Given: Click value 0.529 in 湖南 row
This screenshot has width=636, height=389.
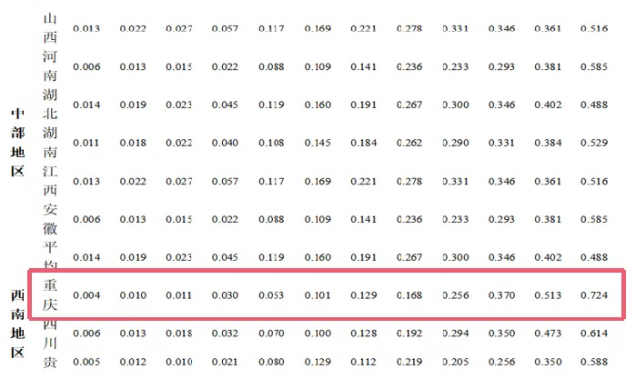Looking at the screenshot, I should 594,143.
